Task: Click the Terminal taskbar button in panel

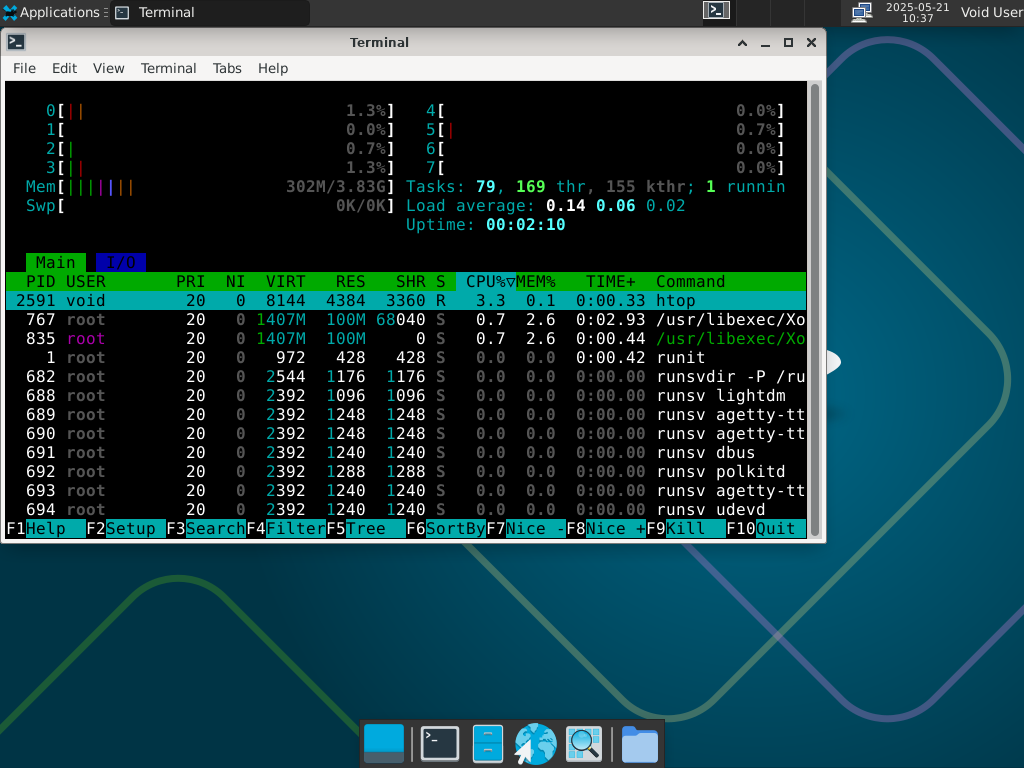Action: pyautogui.click(x=210, y=12)
